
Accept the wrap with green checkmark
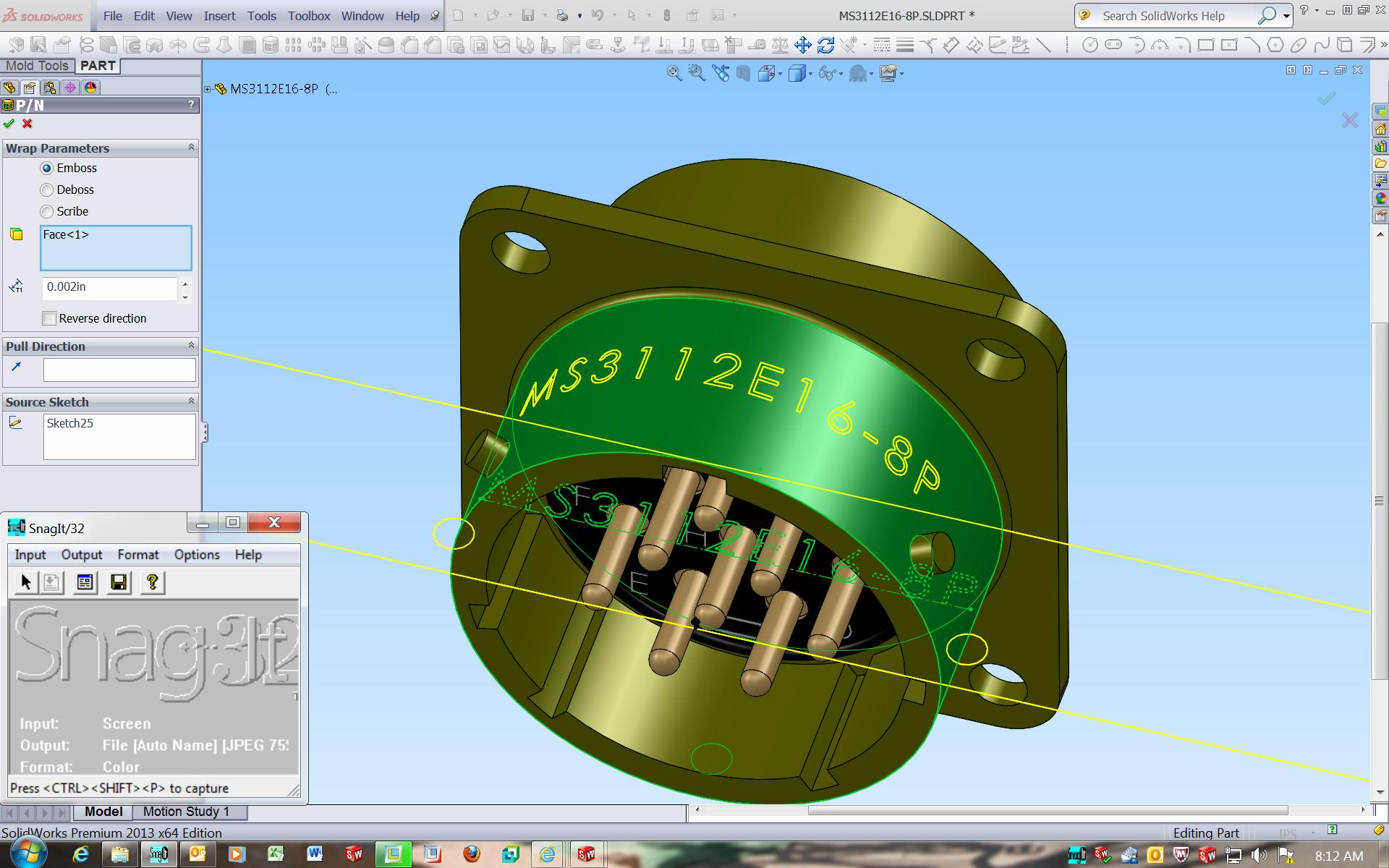tap(9, 124)
